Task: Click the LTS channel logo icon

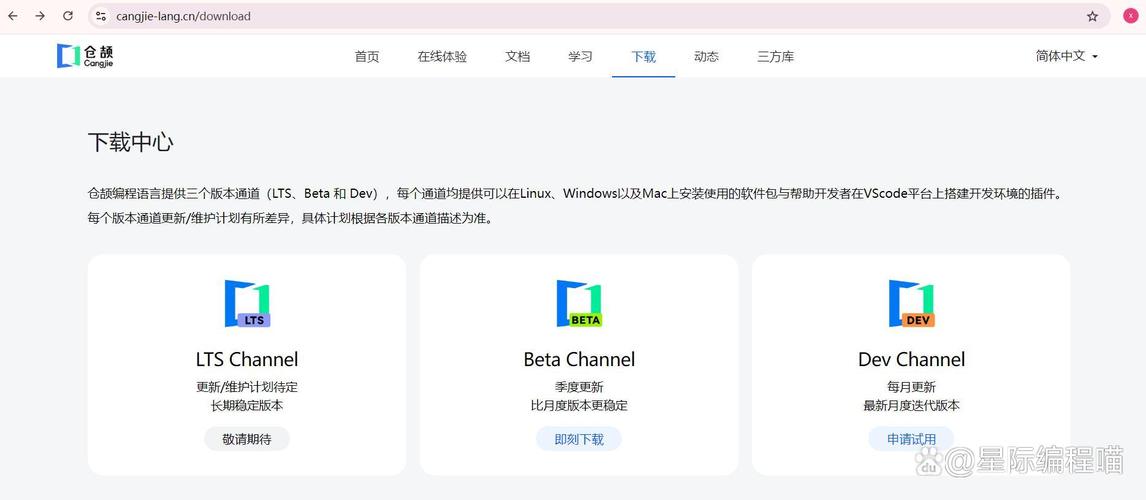Action: coord(247,303)
